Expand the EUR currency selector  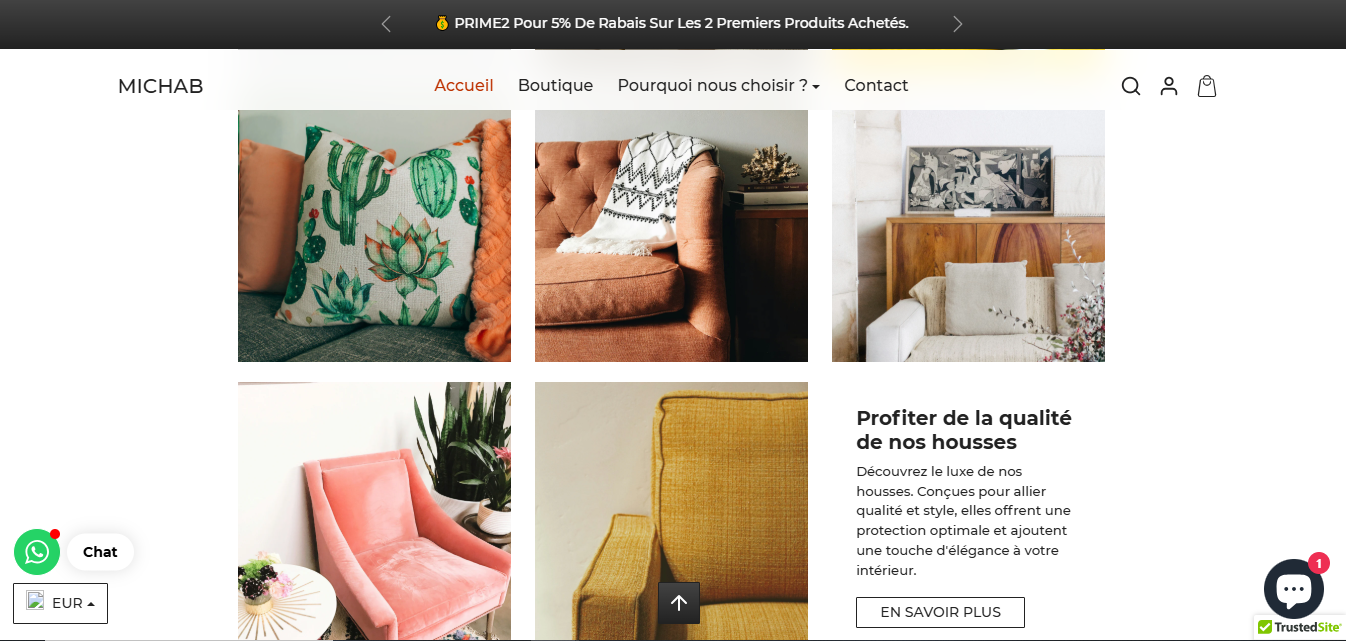[x=60, y=603]
